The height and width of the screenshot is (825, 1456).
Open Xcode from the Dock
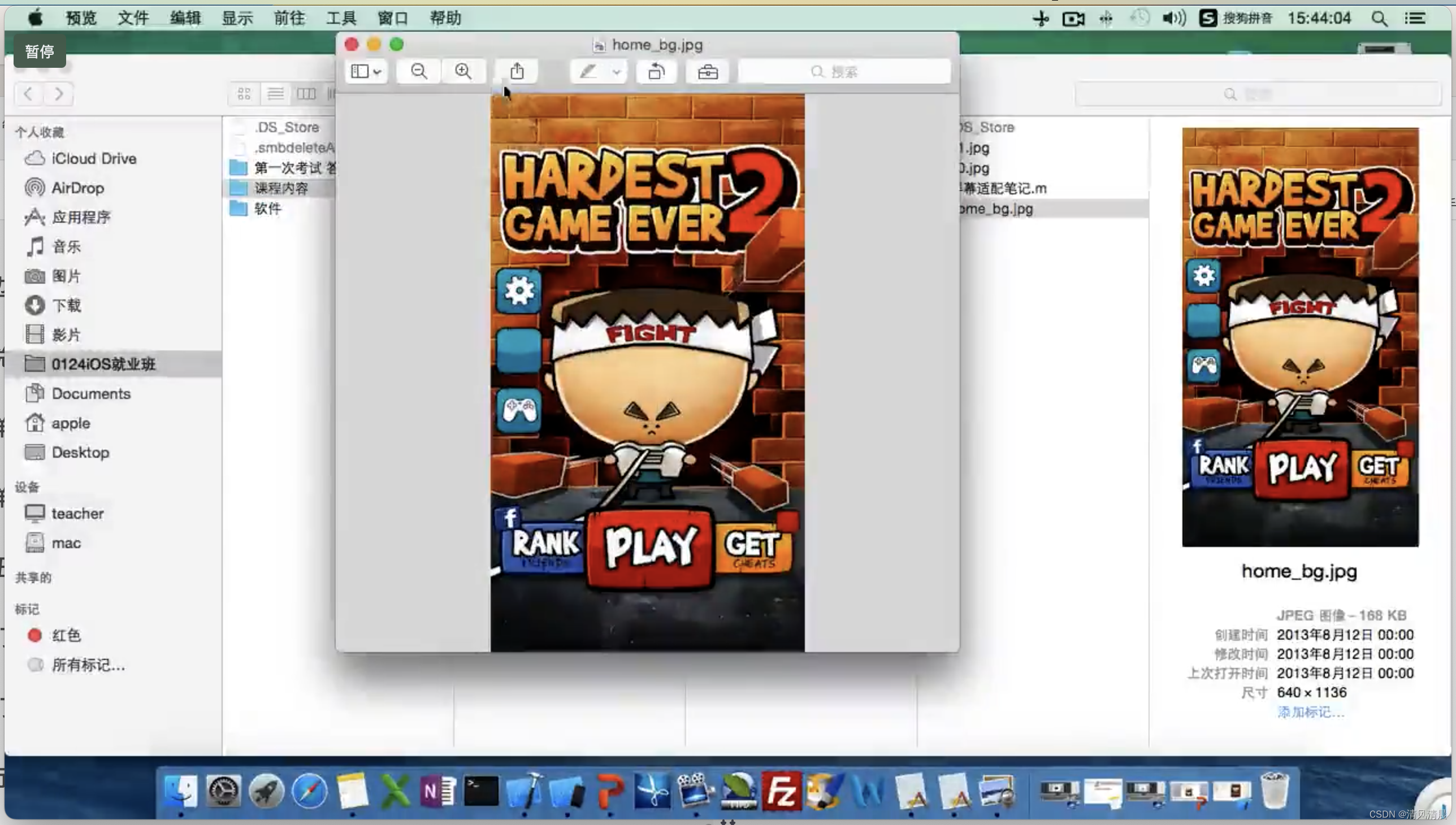tap(525, 791)
